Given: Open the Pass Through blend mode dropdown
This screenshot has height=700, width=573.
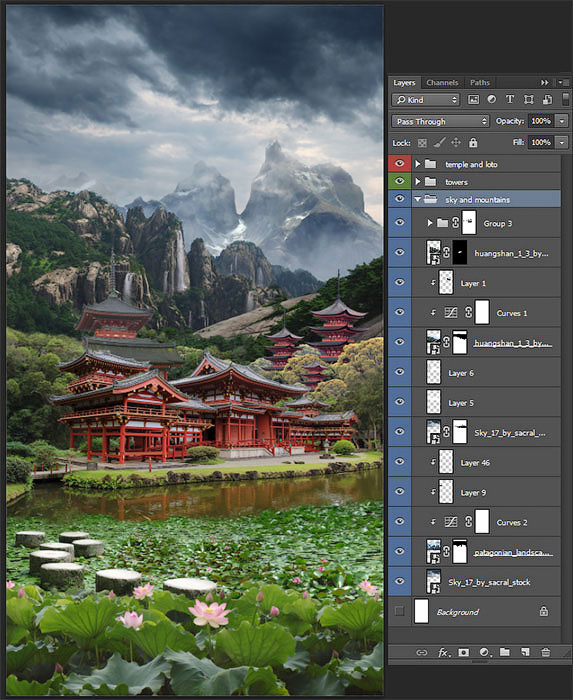Looking at the screenshot, I should [x=440, y=121].
